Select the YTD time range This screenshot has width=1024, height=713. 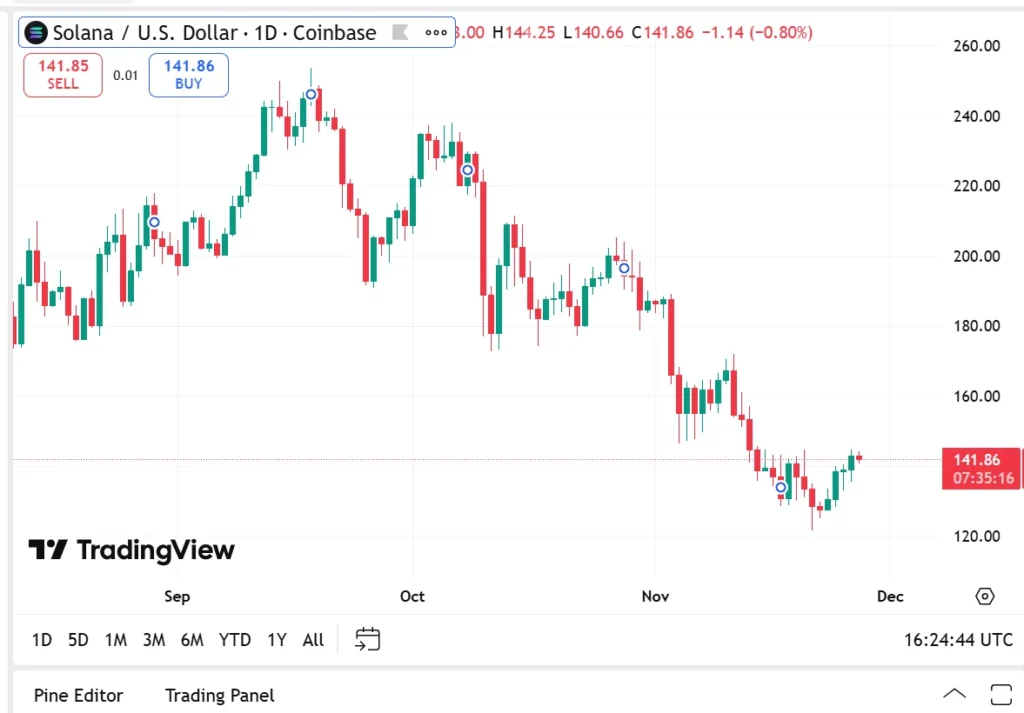[234, 640]
